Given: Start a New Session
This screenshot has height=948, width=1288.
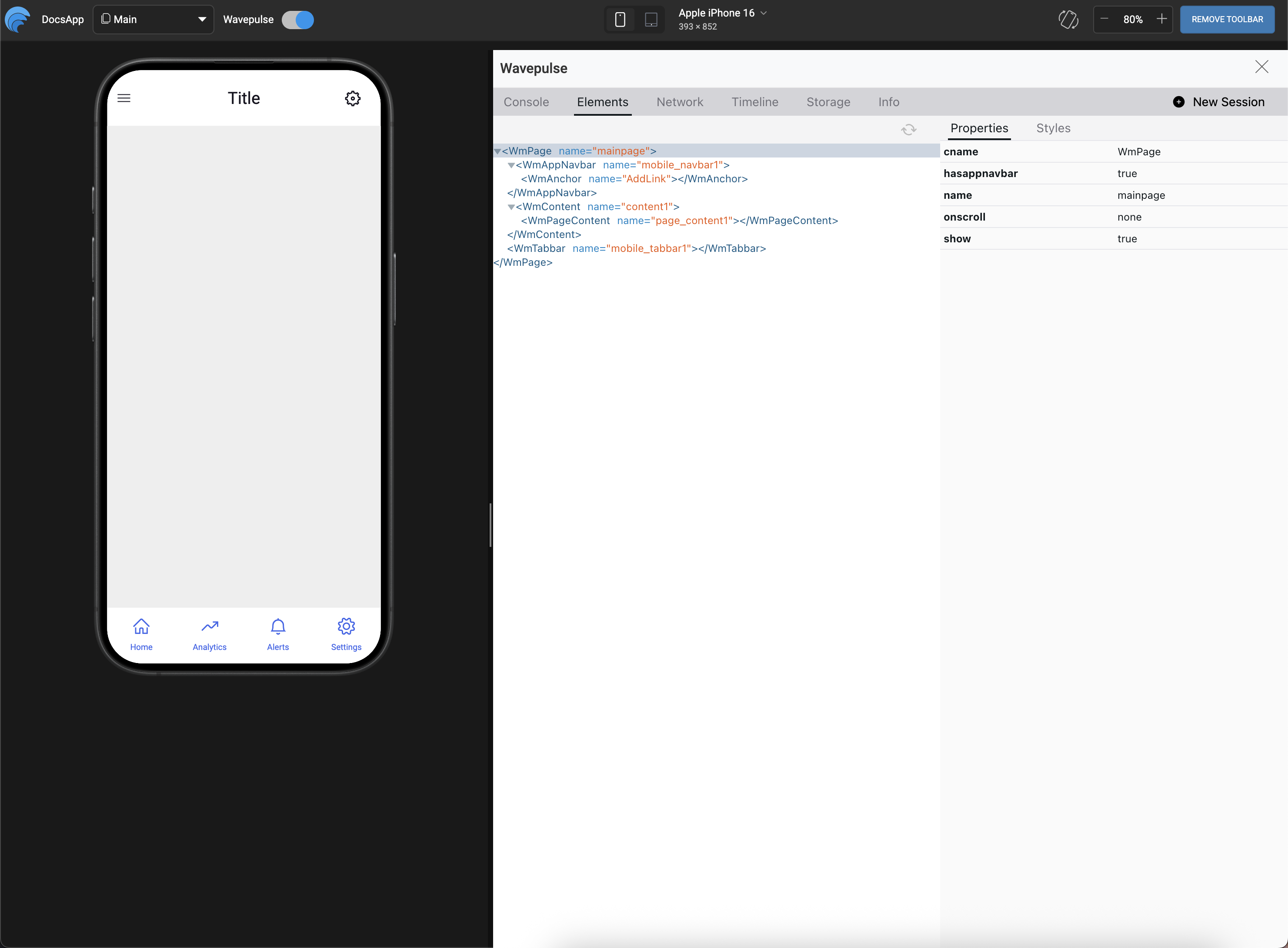Looking at the screenshot, I should (x=1218, y=102).
